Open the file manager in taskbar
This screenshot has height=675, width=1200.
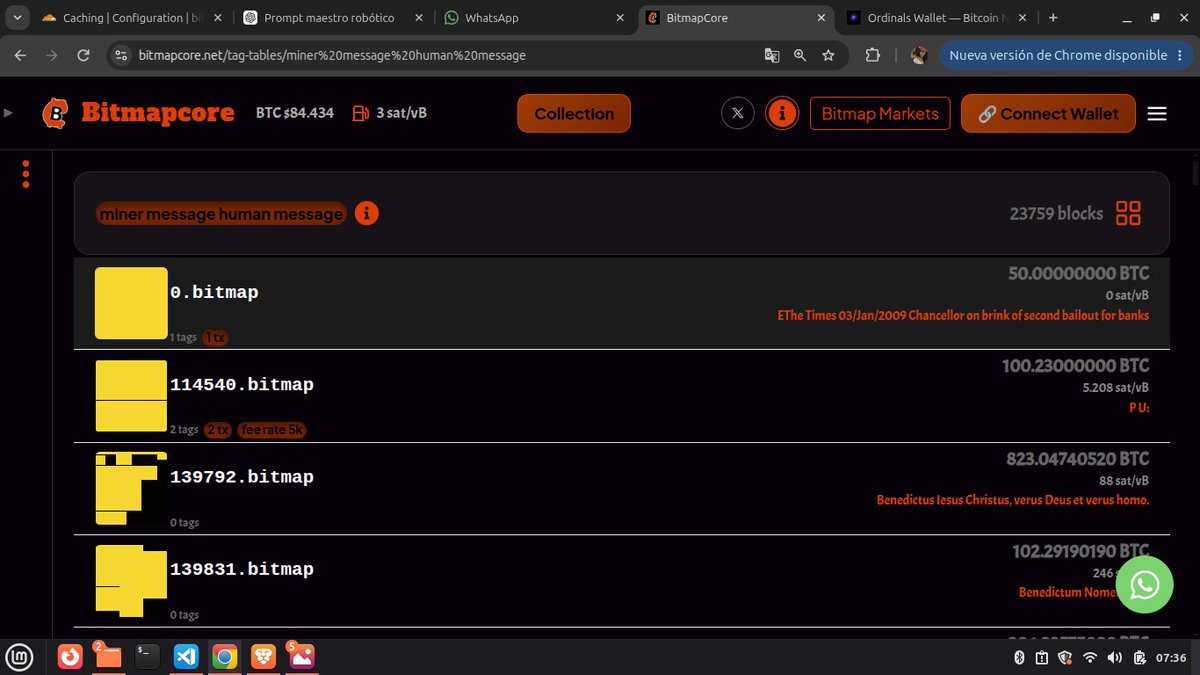point(108,657)
